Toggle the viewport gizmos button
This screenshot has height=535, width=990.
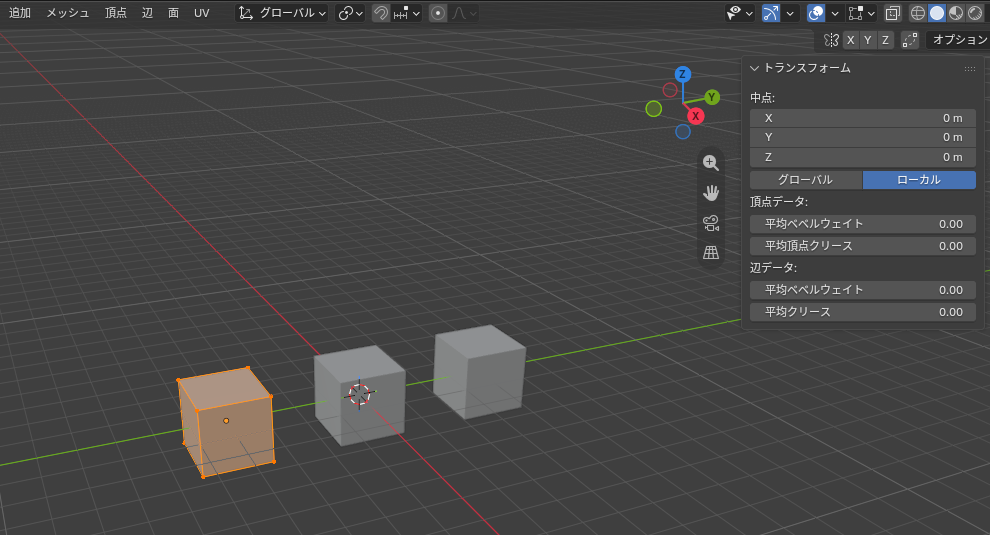coord(770,13)
